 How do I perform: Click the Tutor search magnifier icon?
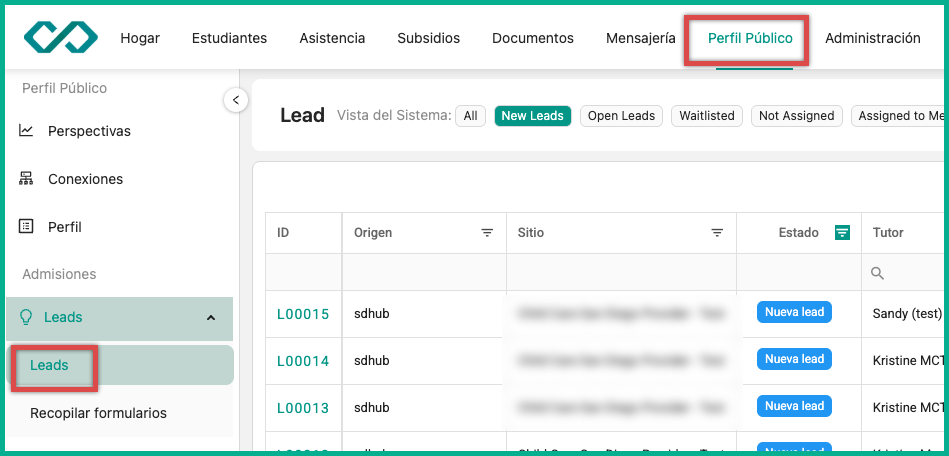(878, 273)
